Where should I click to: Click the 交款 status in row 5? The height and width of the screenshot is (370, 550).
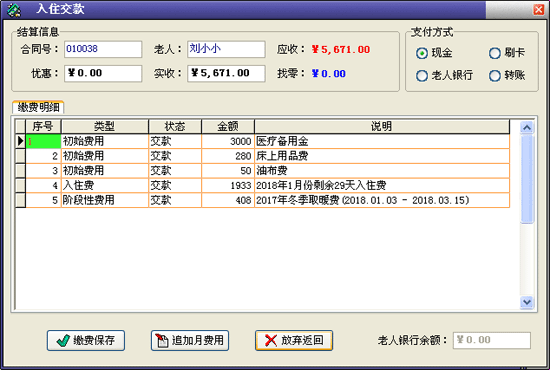tap(175, 200)
